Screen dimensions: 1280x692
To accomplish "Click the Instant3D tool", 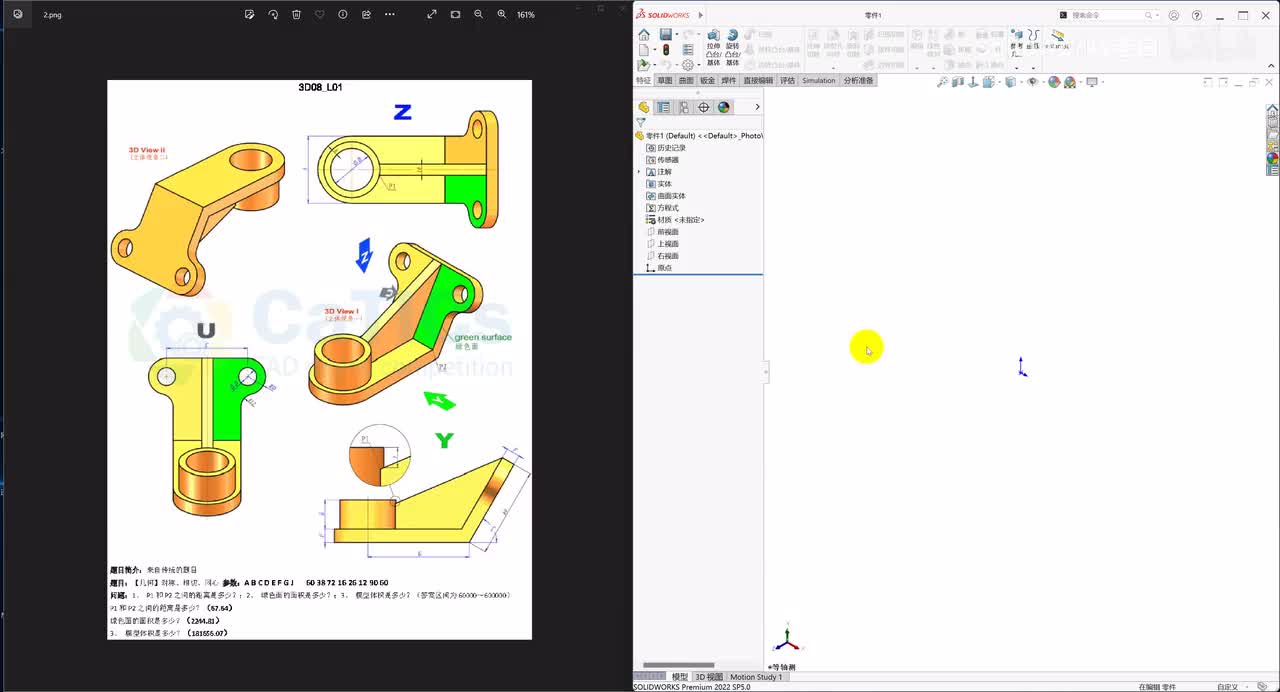I will click(x=1058, y=39).
